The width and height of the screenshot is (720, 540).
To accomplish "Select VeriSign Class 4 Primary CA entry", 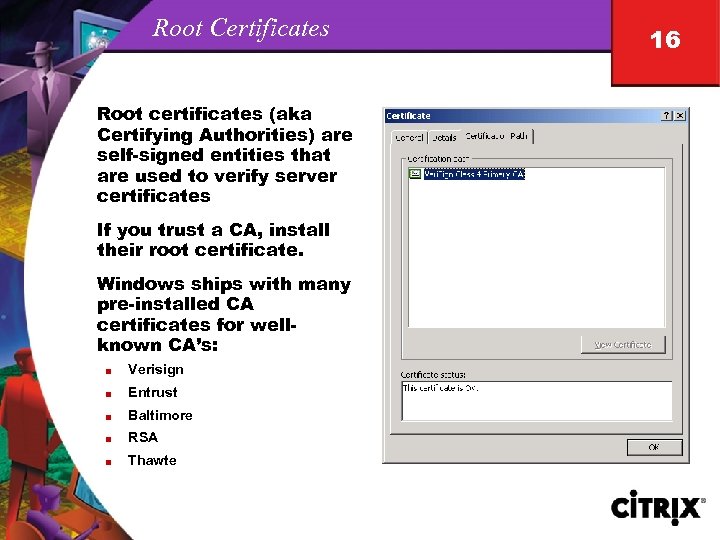I will (x=474, y=174).
